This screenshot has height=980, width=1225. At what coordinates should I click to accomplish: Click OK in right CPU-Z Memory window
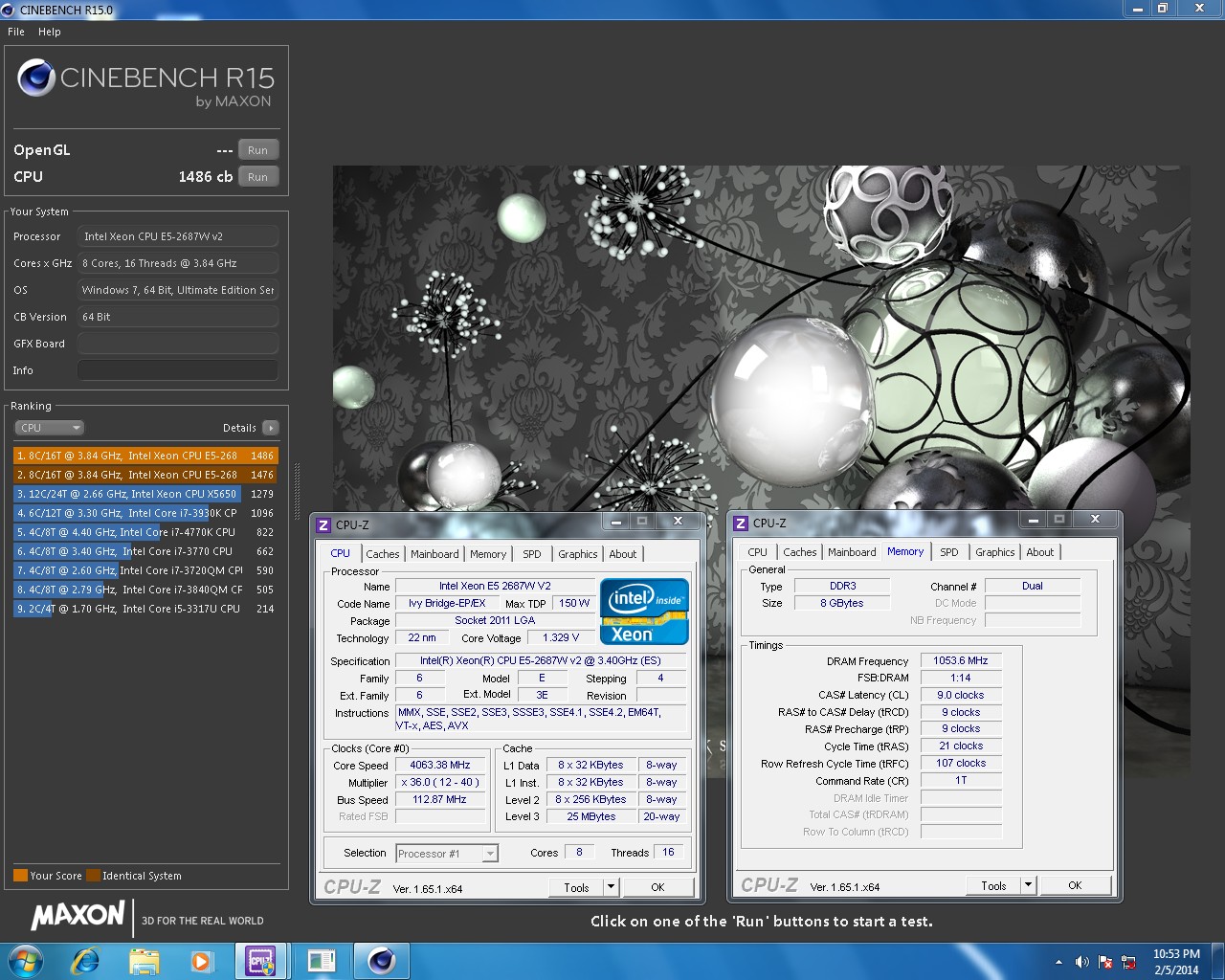[1075, 885]
